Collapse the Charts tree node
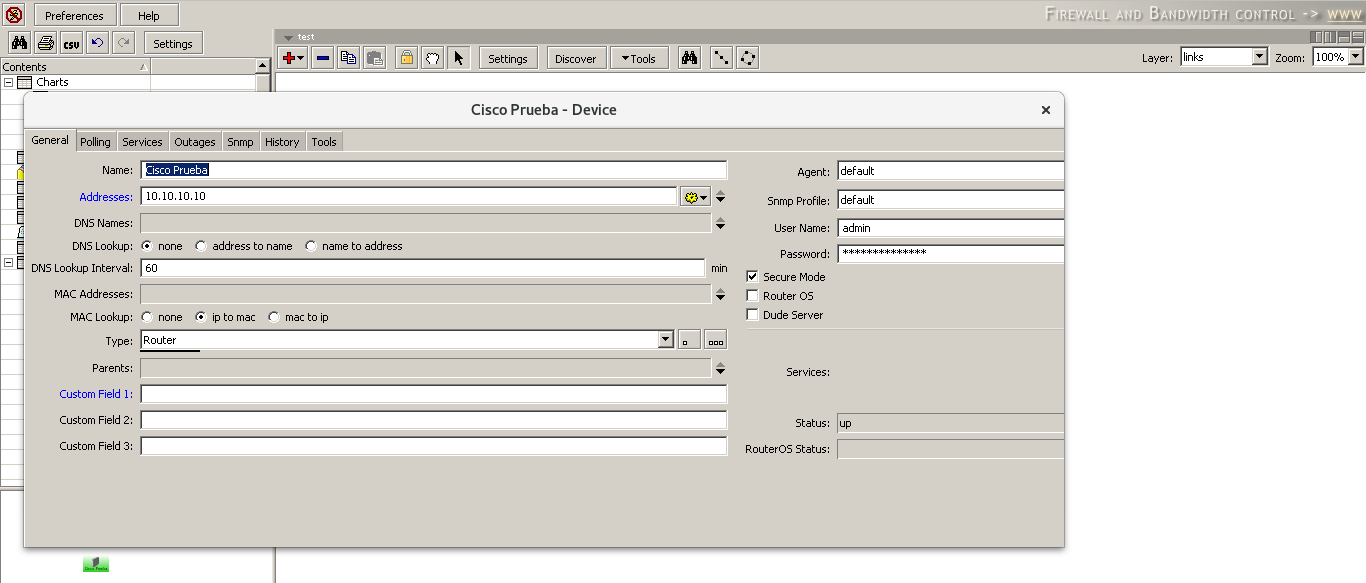 (x=8, y=82)
